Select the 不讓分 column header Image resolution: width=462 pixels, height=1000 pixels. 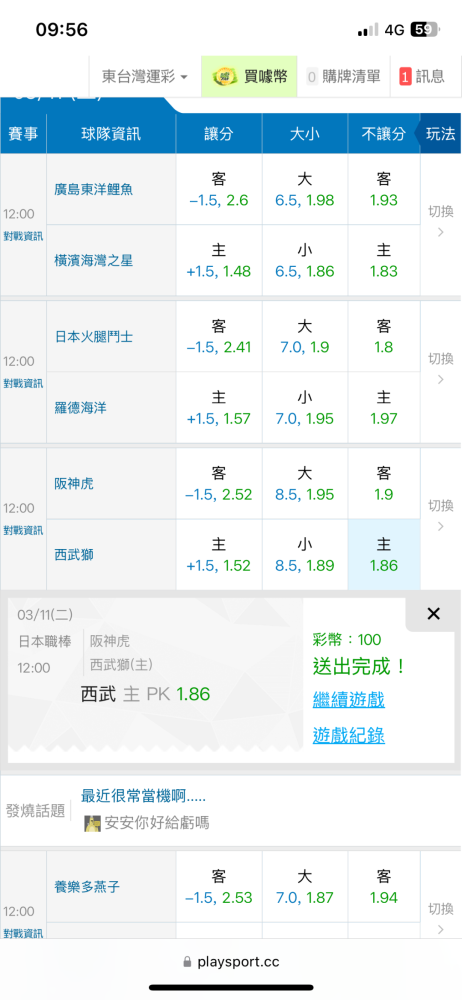click(x=384, y=134)
